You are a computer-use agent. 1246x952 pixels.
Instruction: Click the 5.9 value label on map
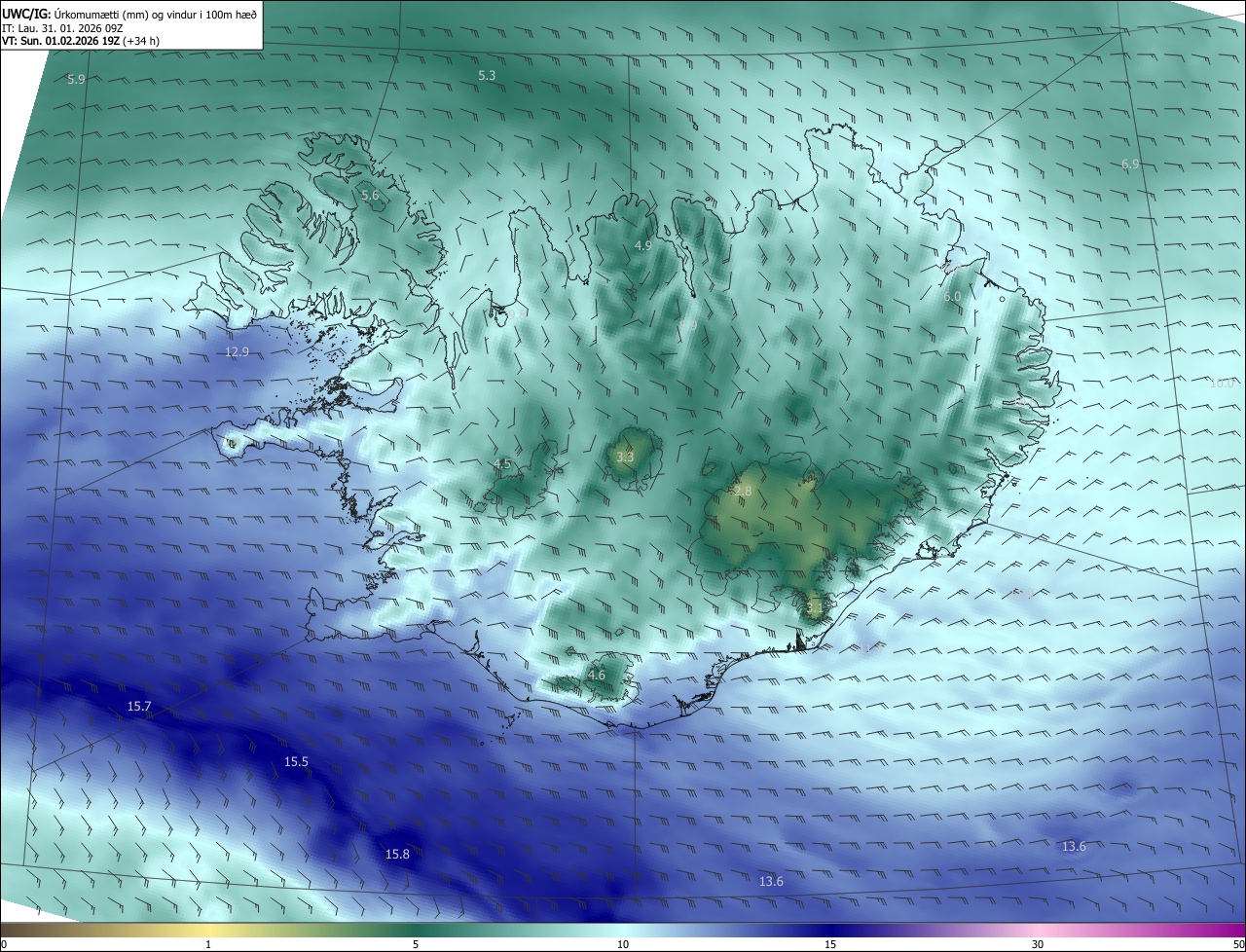(x=76, y=79)
